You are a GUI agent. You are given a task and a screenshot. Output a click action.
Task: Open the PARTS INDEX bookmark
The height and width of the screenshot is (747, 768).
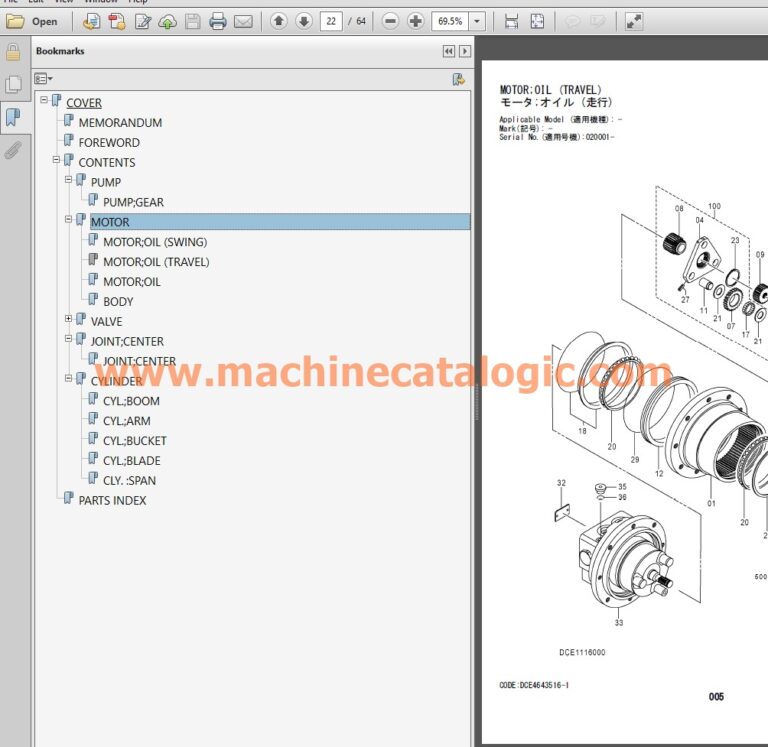(112, 501)
